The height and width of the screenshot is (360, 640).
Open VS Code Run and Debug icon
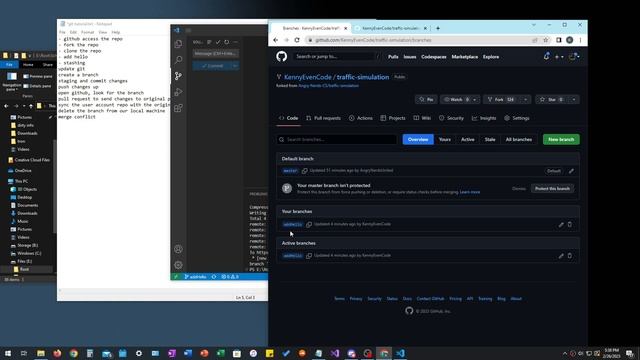click(x=178, y=92)
